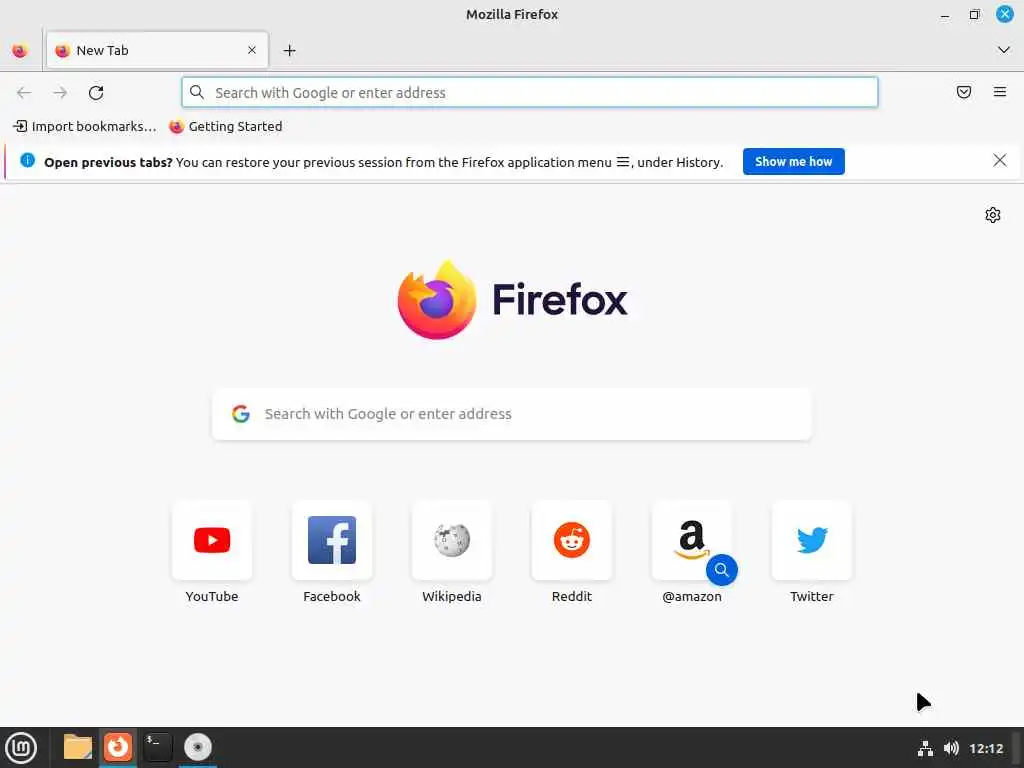1024x768 pixels.
Task: Open new tab personalize gear icon
Action: tap(993, 215)
